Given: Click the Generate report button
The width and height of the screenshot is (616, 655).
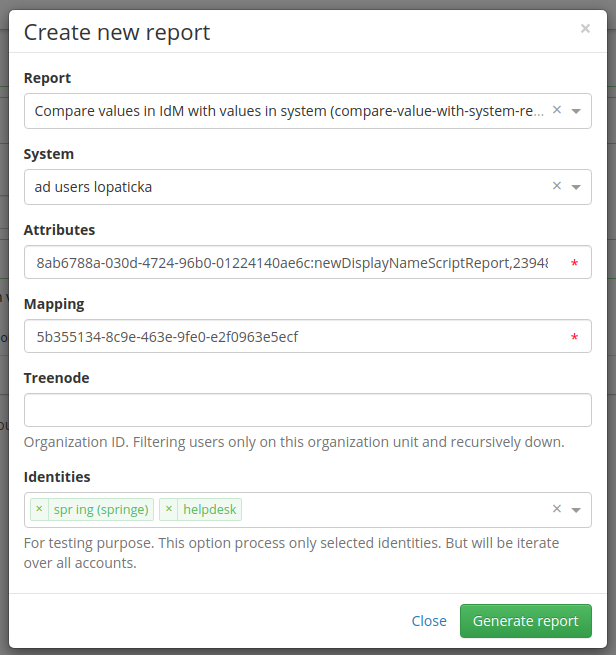Looking at the screenshot, I should (x=526, y=621).
